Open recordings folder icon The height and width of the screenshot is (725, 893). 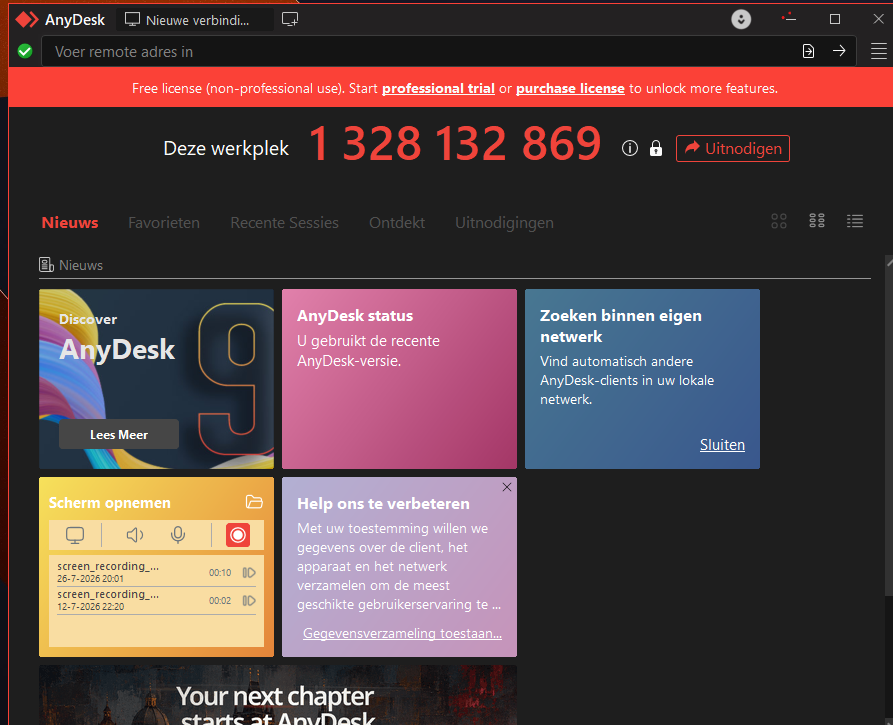(x=254, y=502)
